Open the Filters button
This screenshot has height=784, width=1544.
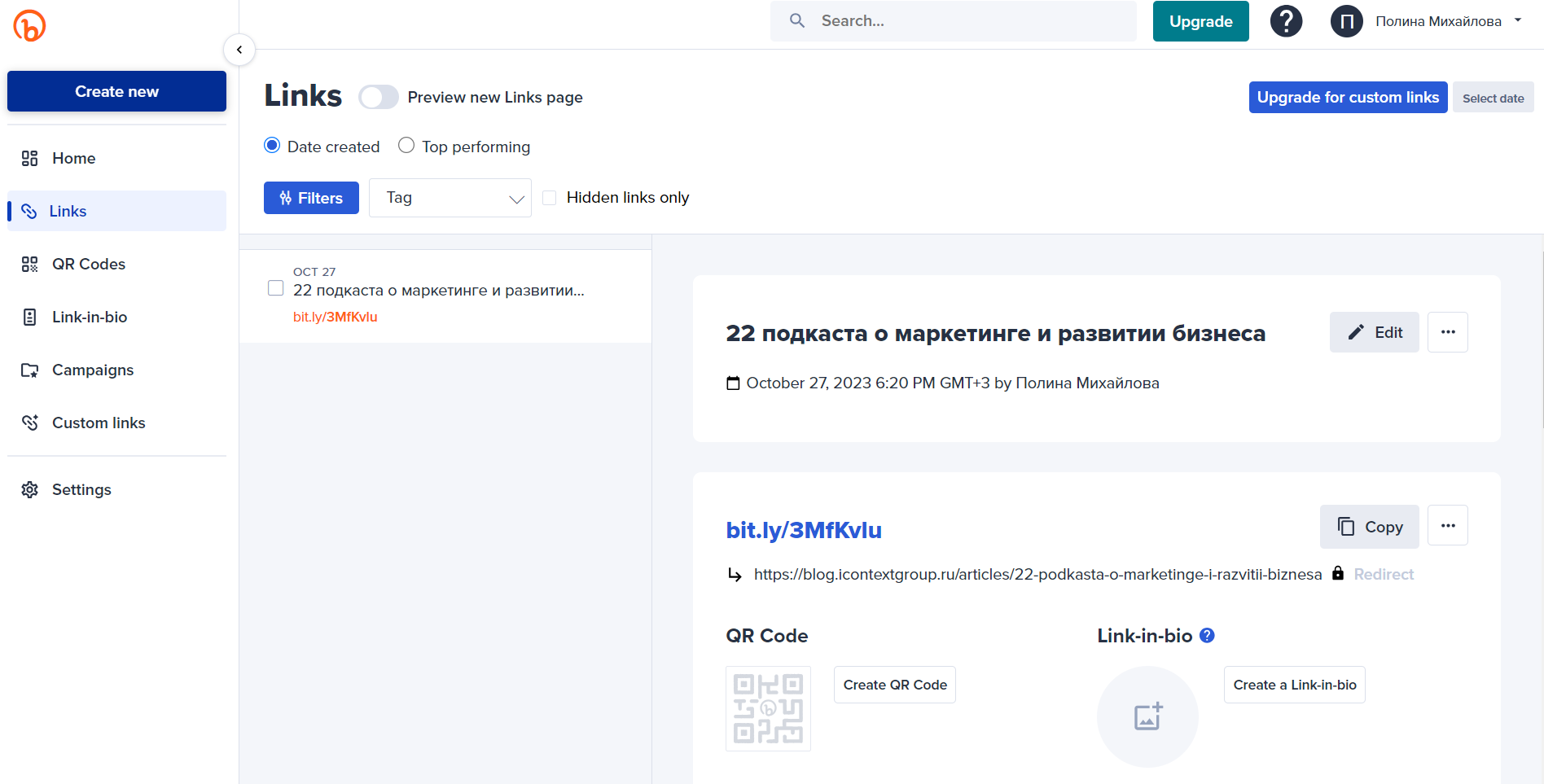pos(311,198)
